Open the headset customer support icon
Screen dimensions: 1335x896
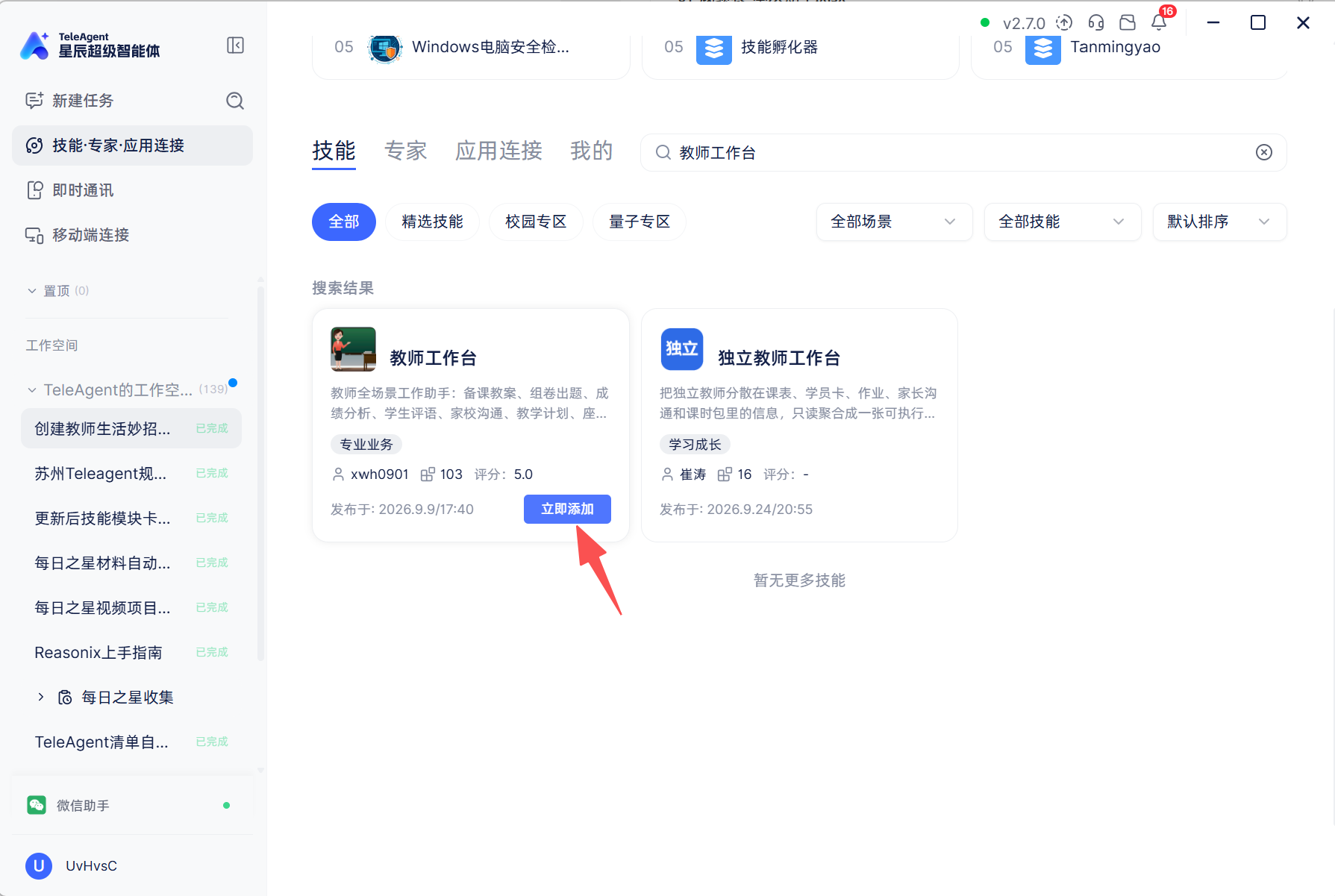tap(1095, 22)
